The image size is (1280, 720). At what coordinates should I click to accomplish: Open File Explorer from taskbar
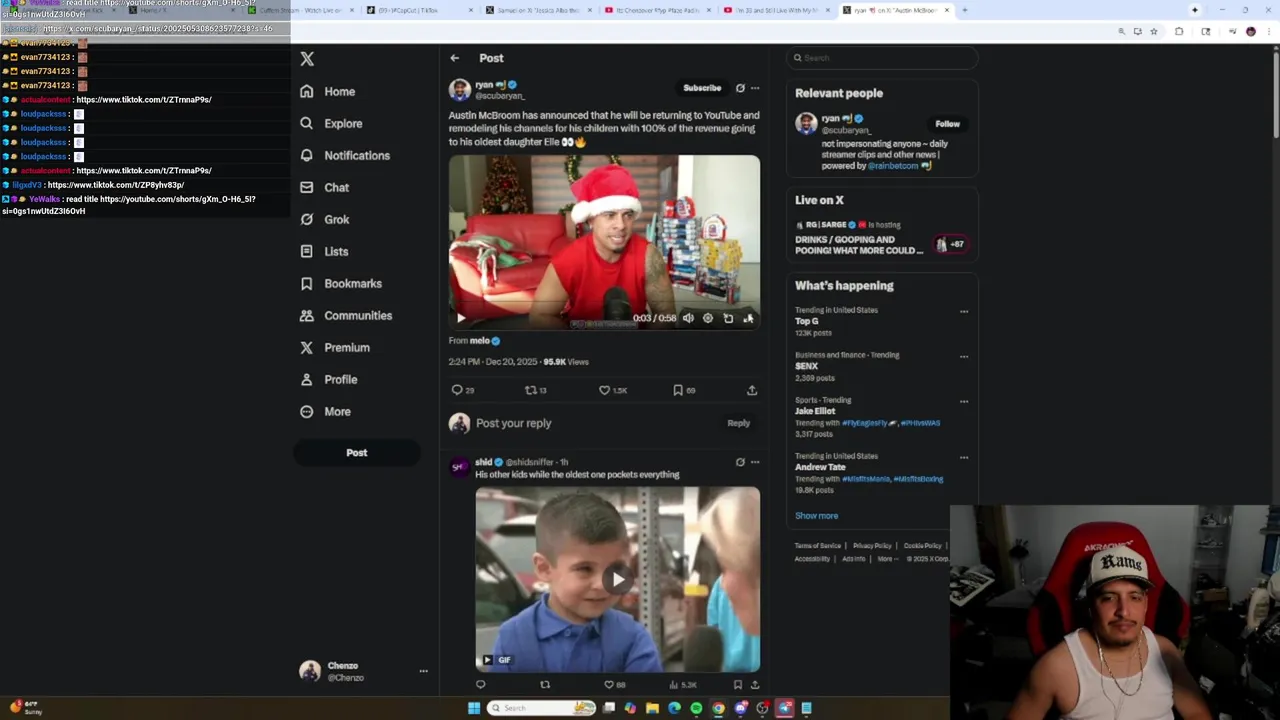(652, 708)
